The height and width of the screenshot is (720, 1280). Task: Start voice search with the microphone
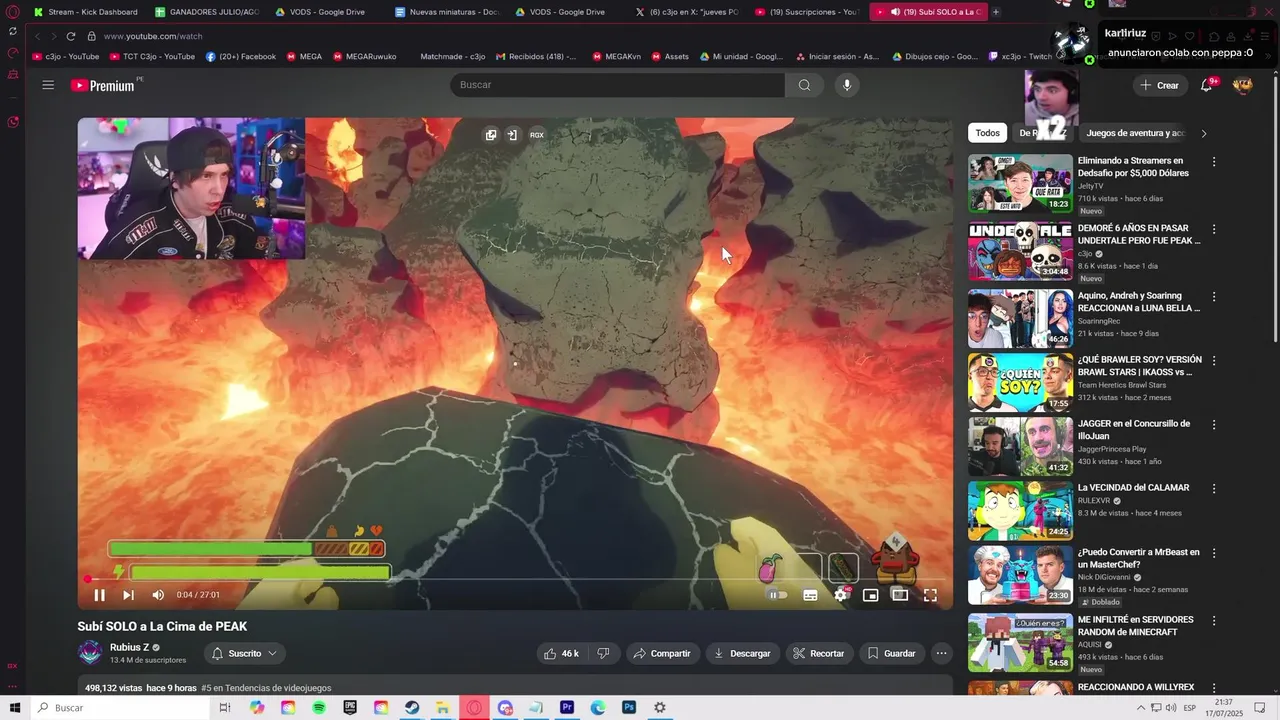coord(847,85)
